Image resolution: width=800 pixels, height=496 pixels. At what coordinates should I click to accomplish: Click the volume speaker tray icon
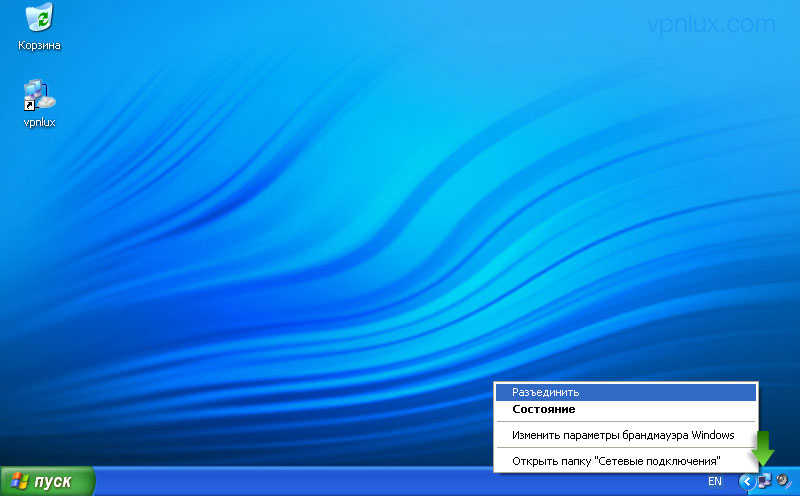[x=783, y=481]
